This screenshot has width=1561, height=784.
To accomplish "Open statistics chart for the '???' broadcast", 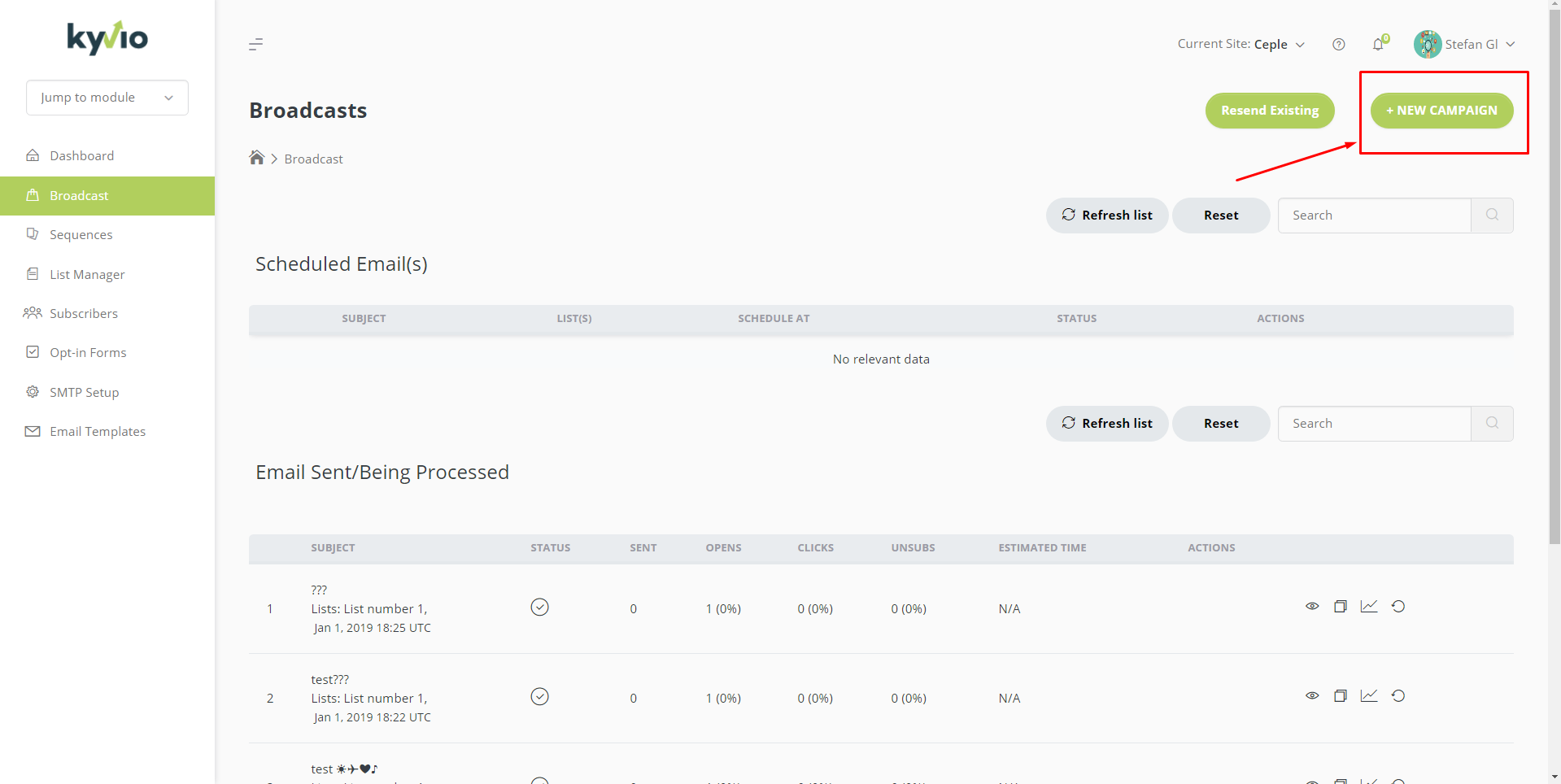I will [x=1369, y=607].
